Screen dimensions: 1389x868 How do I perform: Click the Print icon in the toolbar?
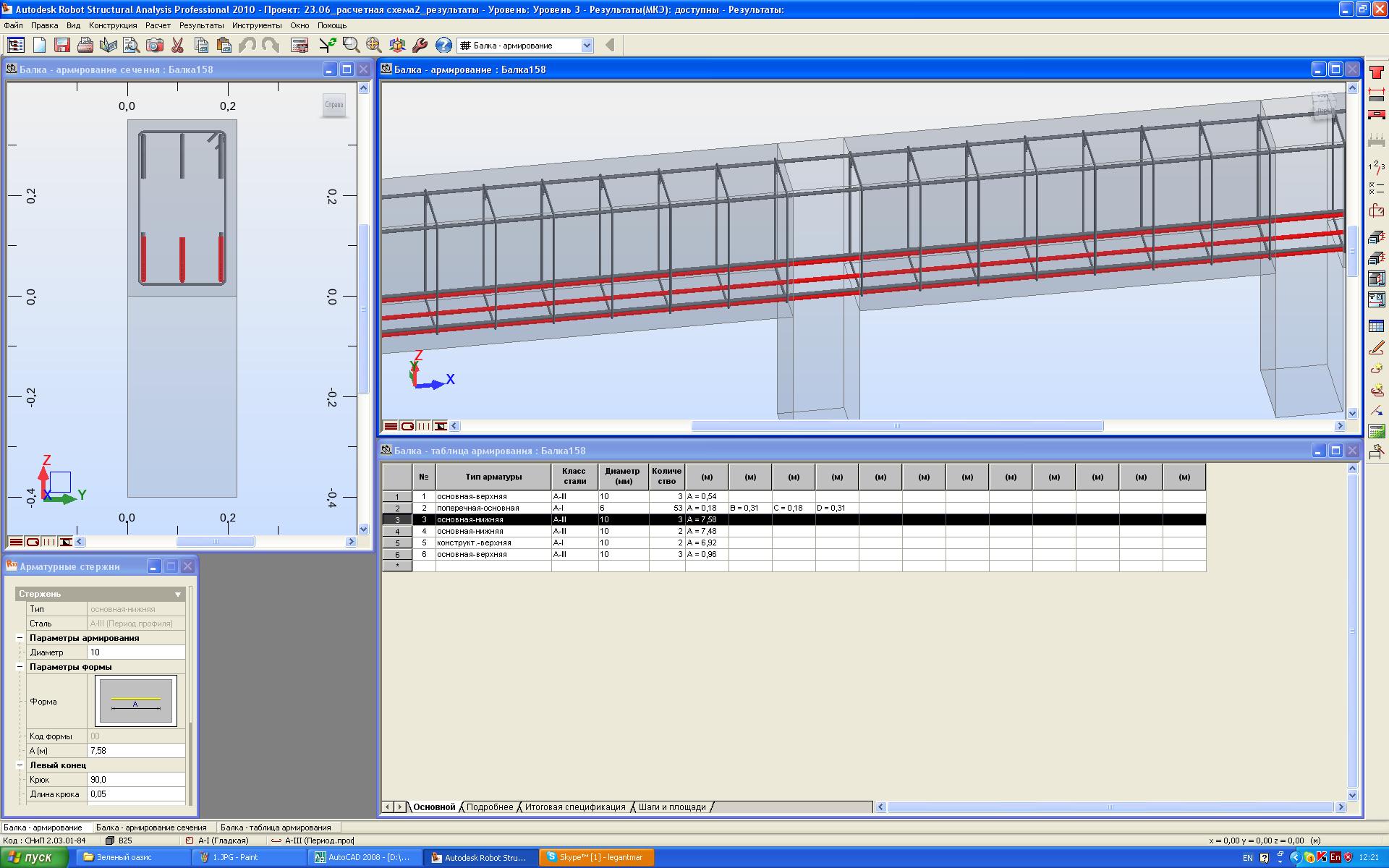click(85, 46)
